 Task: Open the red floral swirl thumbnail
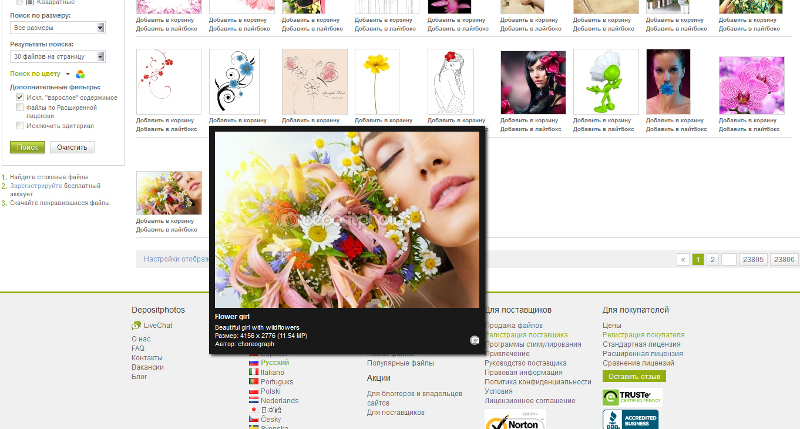169,82
